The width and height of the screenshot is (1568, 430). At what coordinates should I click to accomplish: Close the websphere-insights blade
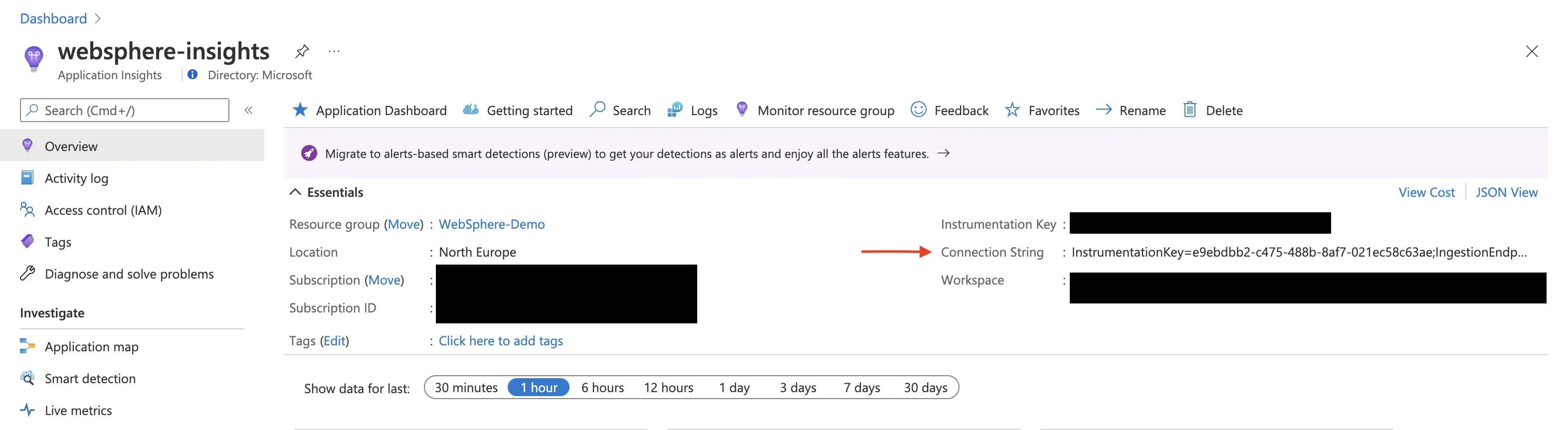pyautogui.click(x=1532, y=52)
